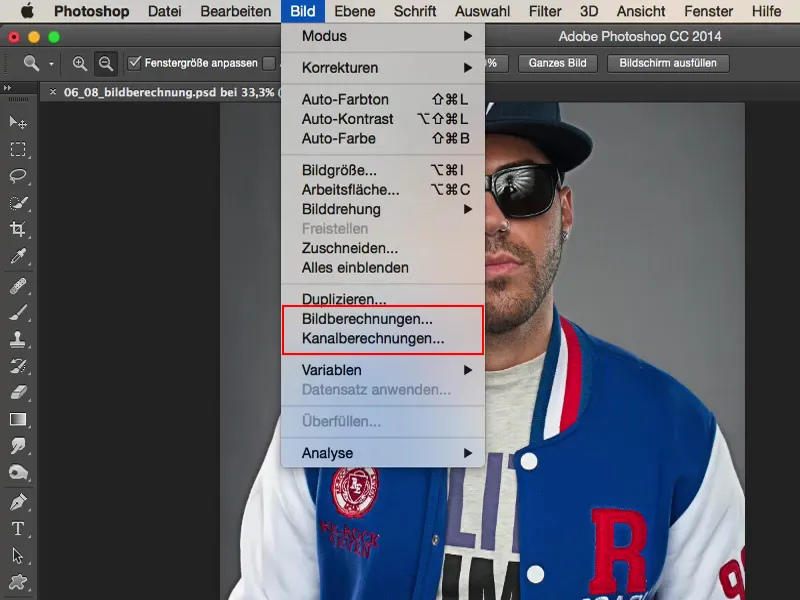The width and height of the screenshot is (800, 600).
Task: Click the Ganzes Bild button
Action: (x=557, y=63)
